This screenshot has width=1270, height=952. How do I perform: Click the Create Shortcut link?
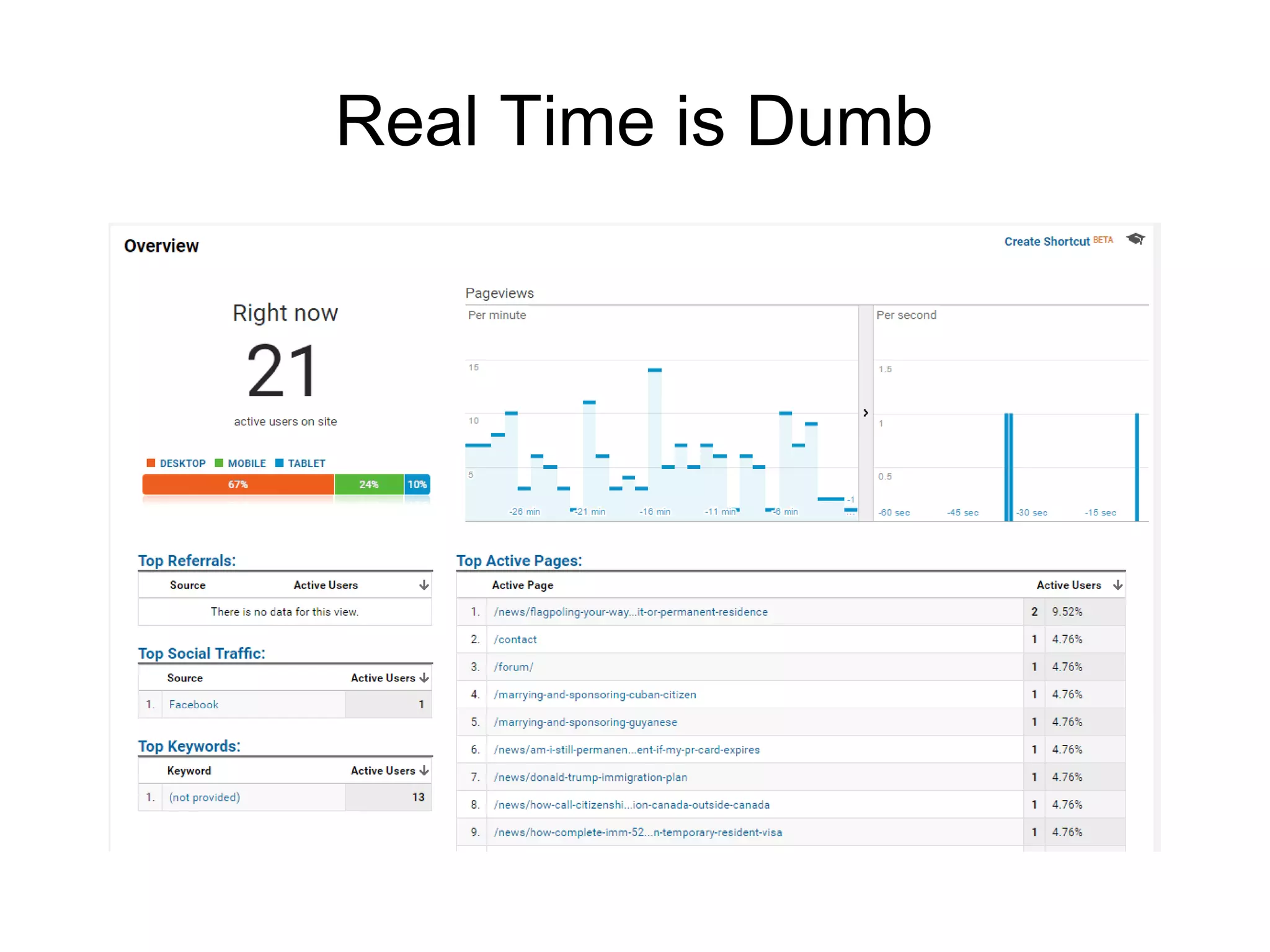coord(1047,241)
